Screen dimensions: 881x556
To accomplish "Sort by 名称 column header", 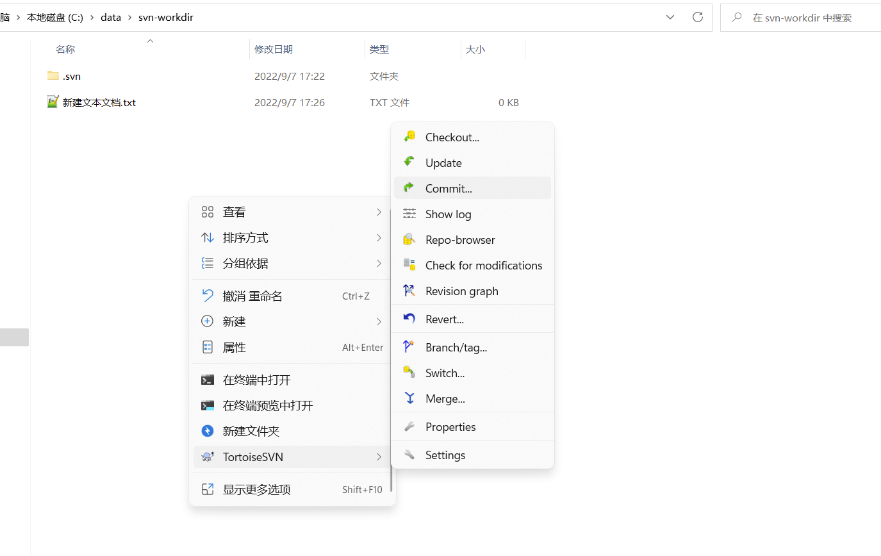I will [x=65, y=49].
